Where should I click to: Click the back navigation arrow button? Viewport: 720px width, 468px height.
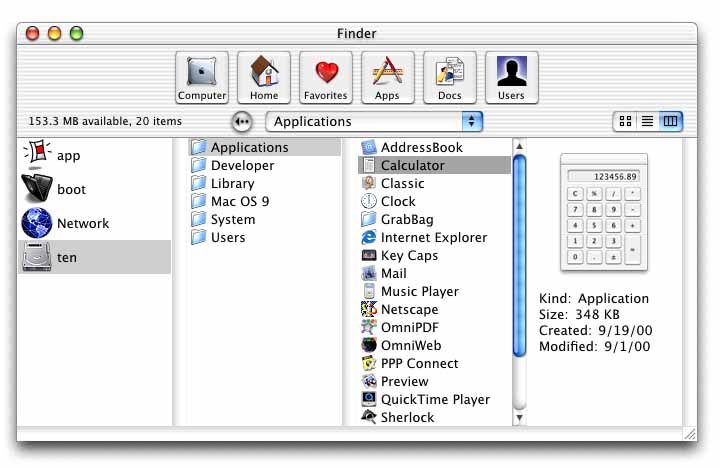point(242,122)
